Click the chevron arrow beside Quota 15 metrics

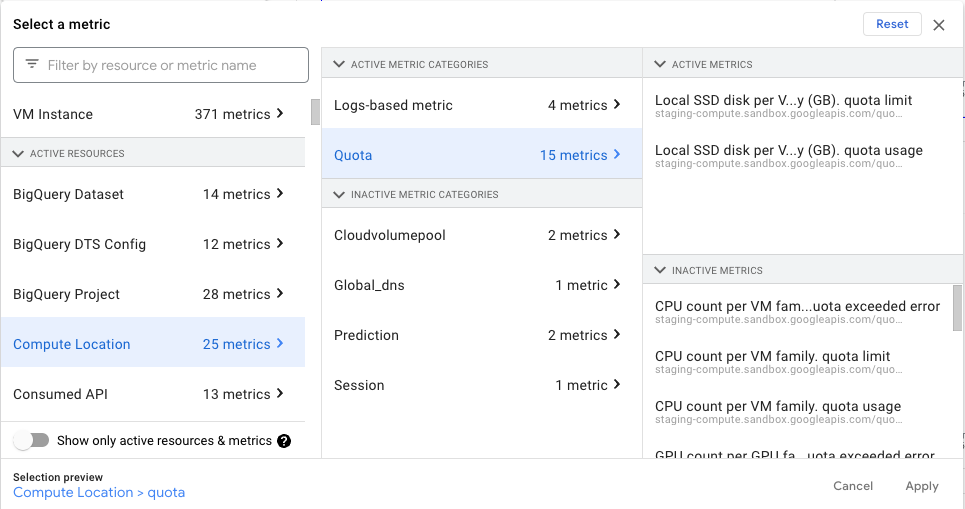pyautogui.click(x=617, y=155)
